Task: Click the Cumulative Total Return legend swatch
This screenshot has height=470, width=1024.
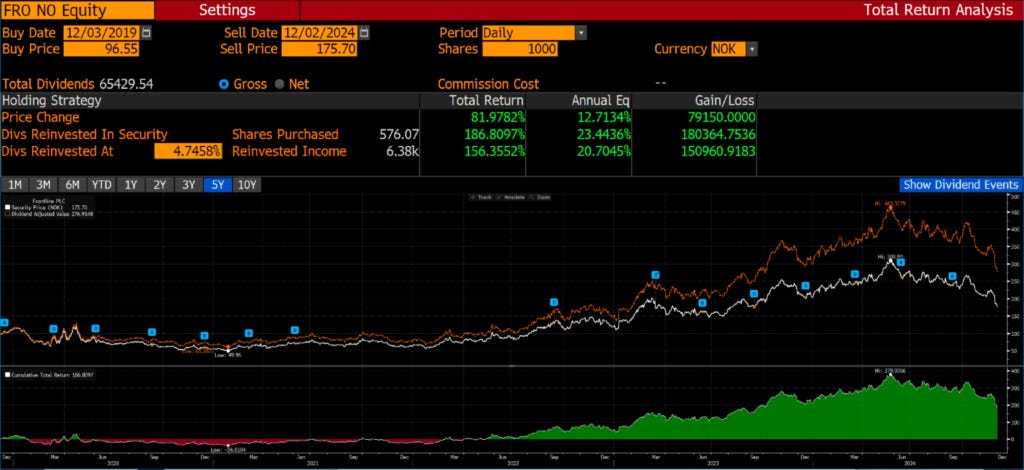Action: pos(8,375)
